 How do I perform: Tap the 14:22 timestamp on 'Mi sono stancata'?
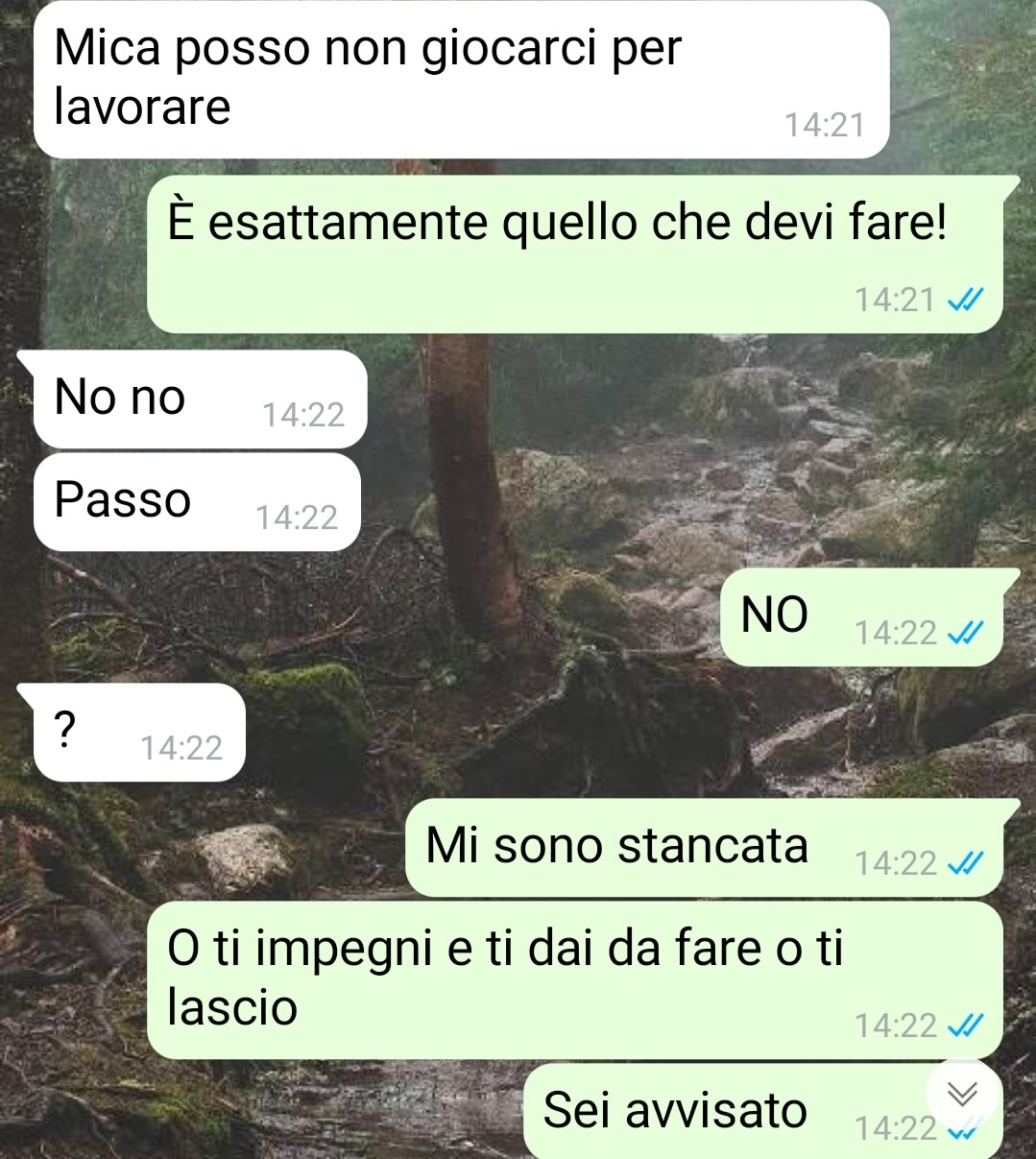click(896, 864)
